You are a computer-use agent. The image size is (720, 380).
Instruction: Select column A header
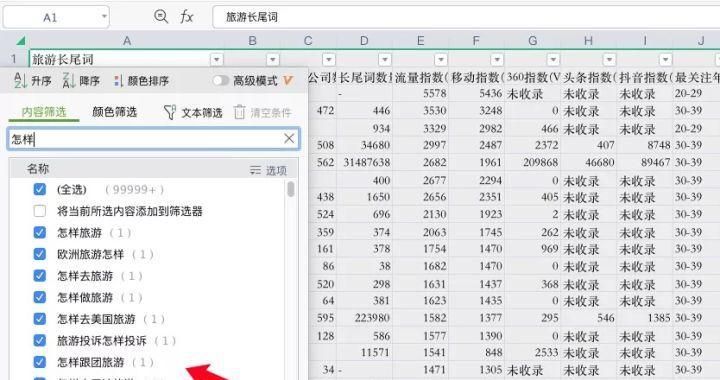click(127, 41)
